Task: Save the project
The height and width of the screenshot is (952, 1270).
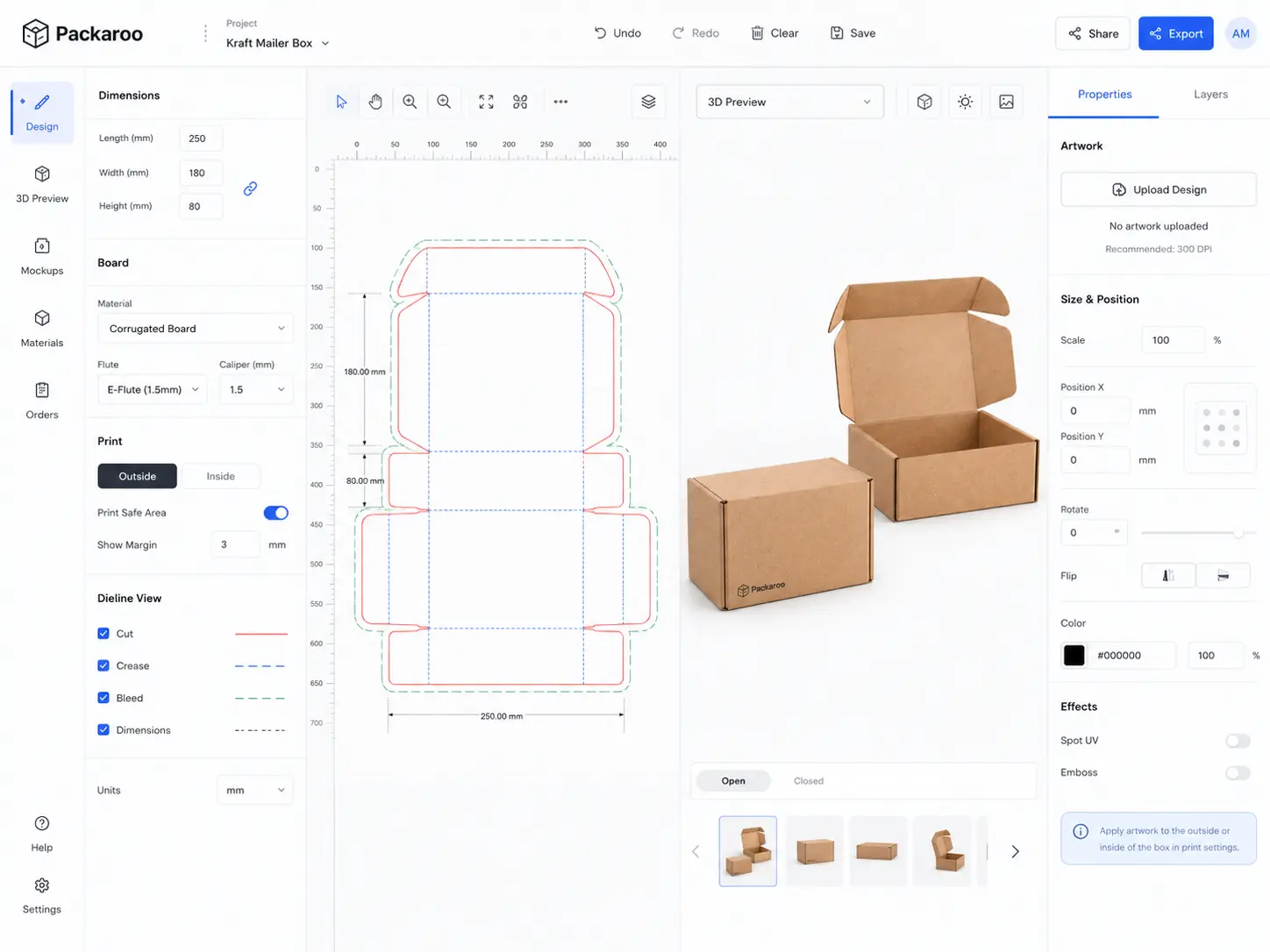Action: click(853, 33)
